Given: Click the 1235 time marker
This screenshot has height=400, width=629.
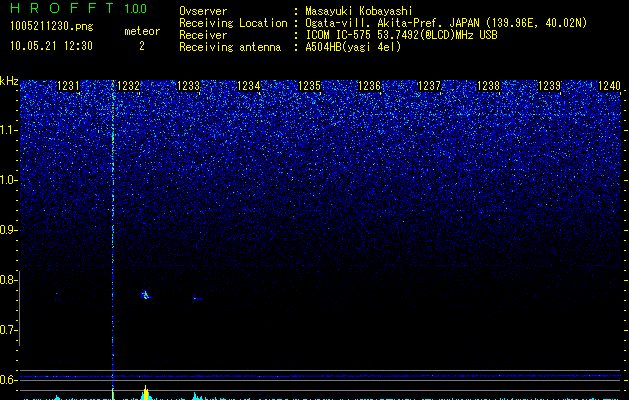Looking at the screenshot, I should [309, 86].
